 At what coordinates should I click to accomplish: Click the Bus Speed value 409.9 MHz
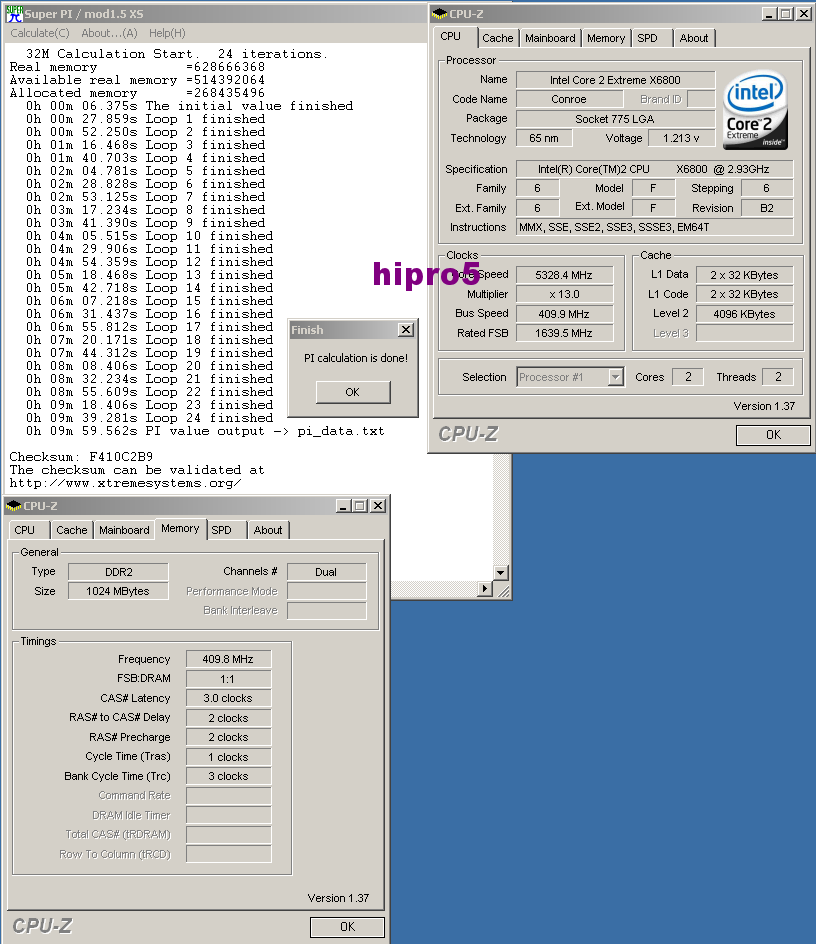564,314
